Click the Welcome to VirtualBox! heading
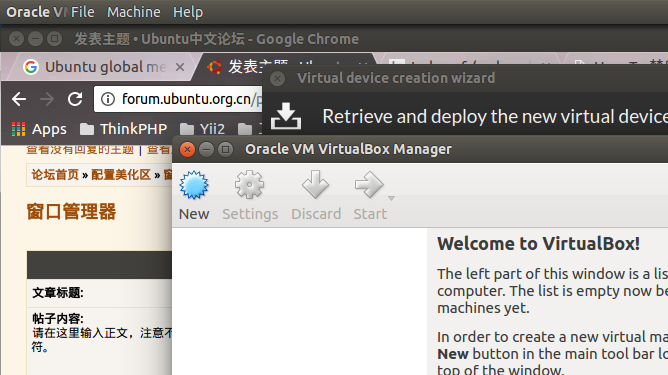The width and height of the screenshot is (668, 375). [538, 244]
